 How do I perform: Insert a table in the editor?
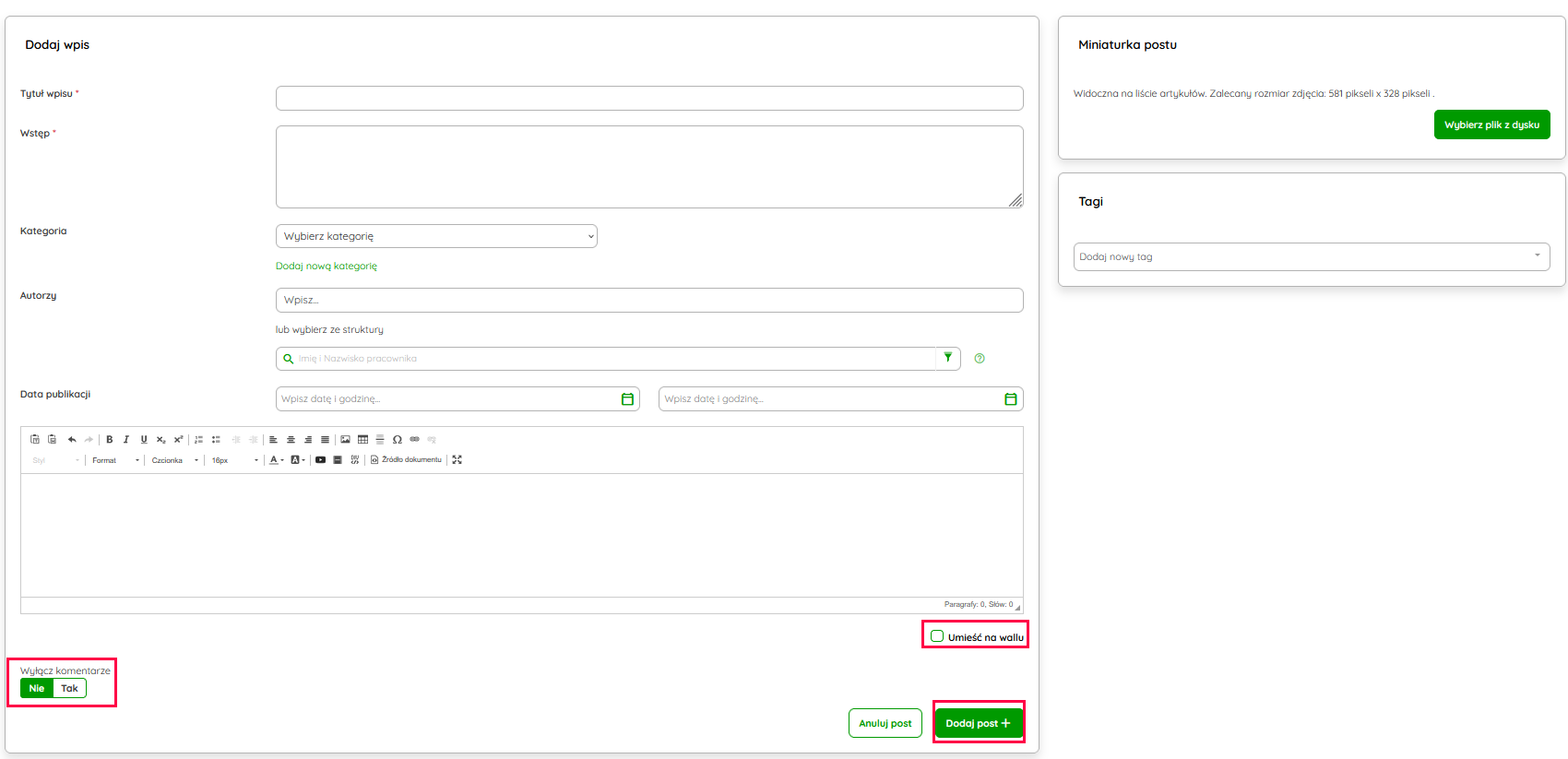click(x=362, y=440)
